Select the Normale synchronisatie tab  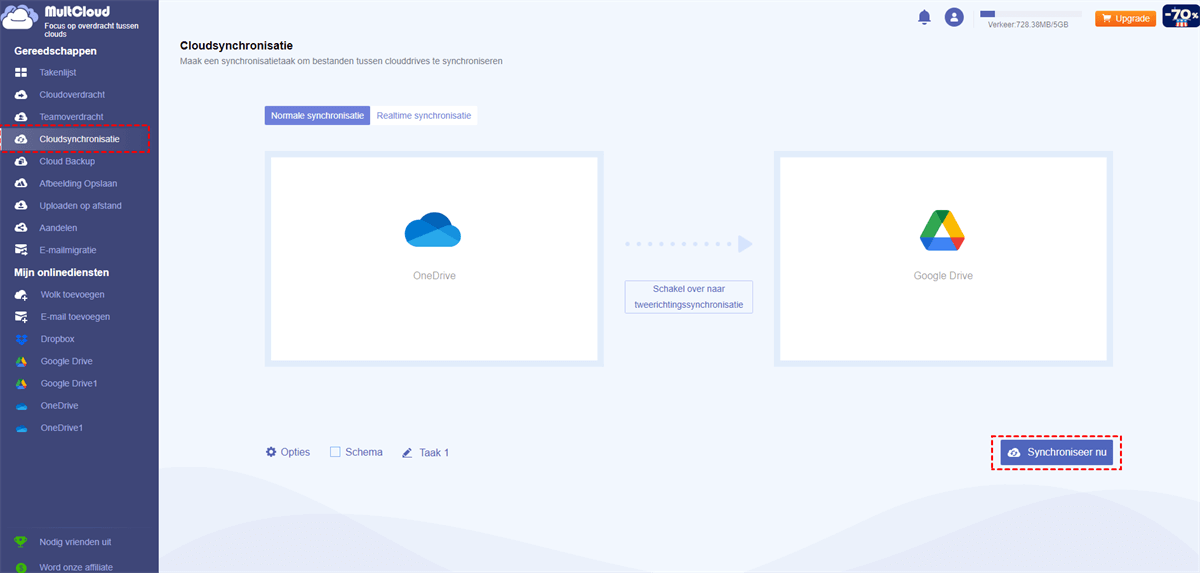pos(317,116)
